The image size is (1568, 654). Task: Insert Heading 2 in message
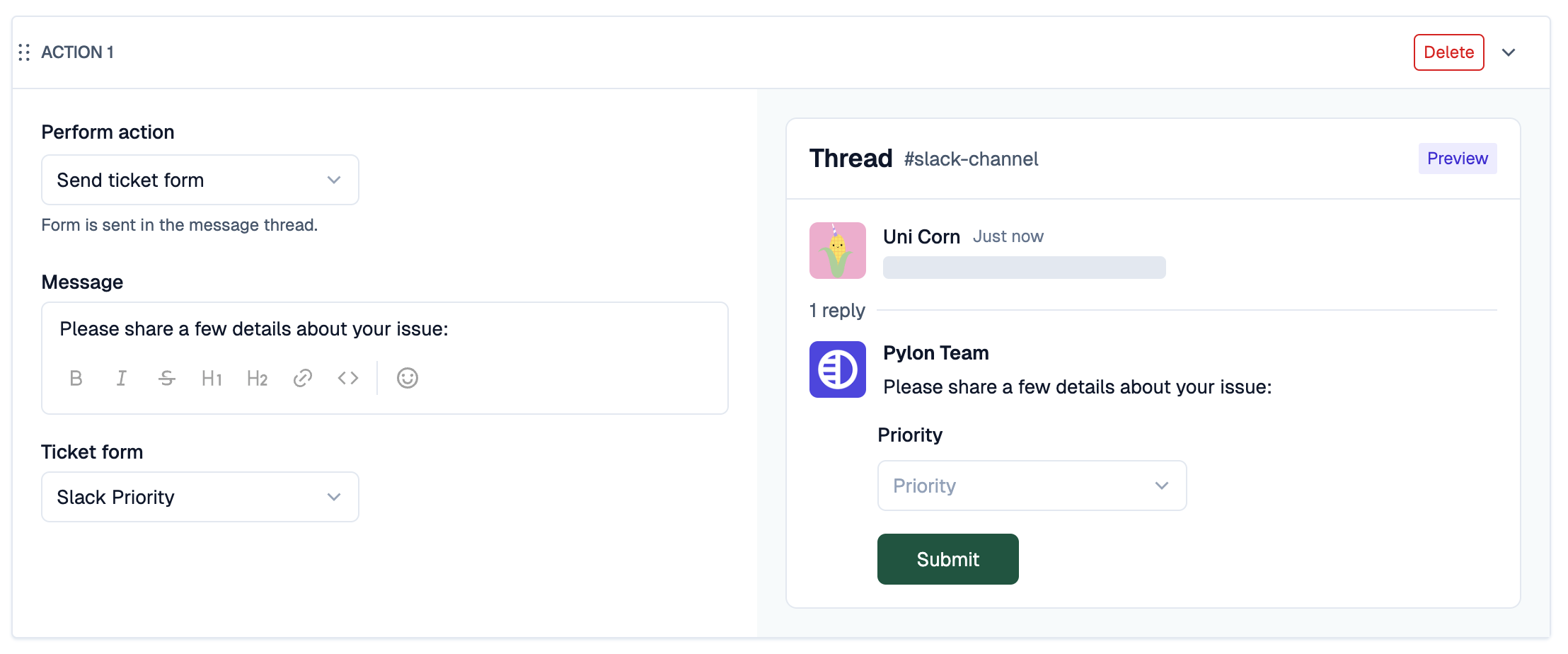pos(258,378)
